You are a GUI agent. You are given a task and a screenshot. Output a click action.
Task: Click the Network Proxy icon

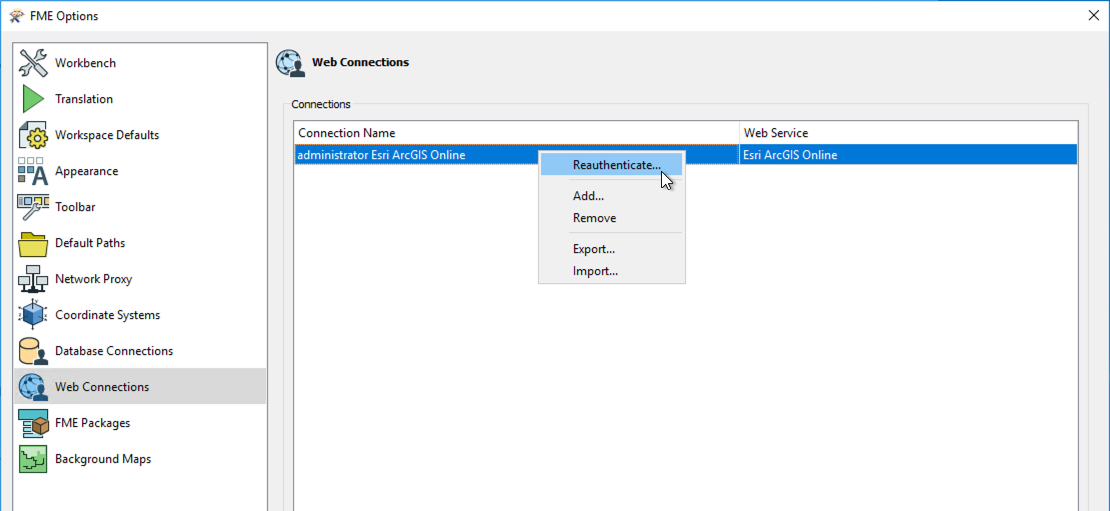(x=33, y=279)
